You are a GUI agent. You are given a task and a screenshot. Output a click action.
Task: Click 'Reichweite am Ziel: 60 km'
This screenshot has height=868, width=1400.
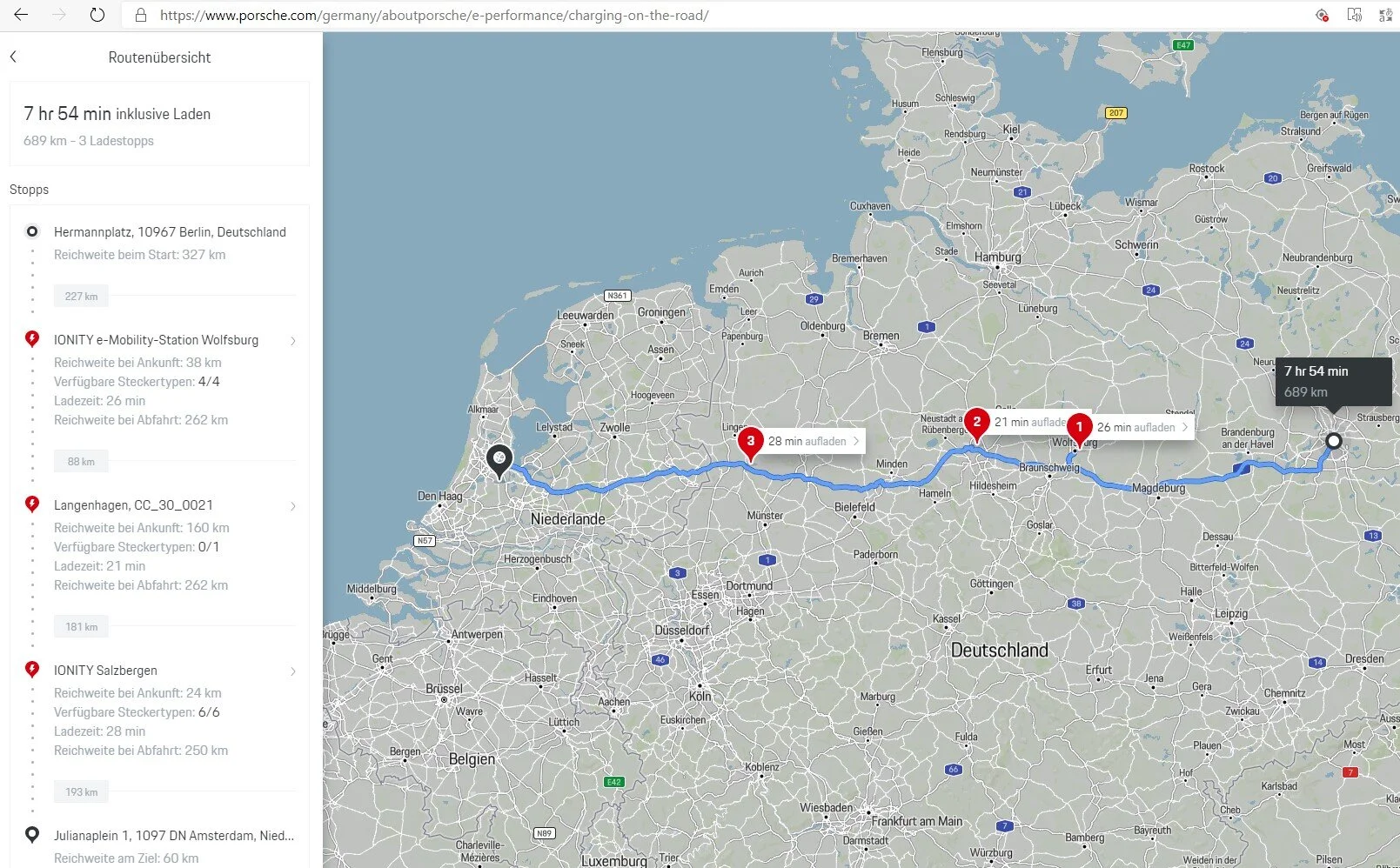pyautogui.click(x=126, y=858)
